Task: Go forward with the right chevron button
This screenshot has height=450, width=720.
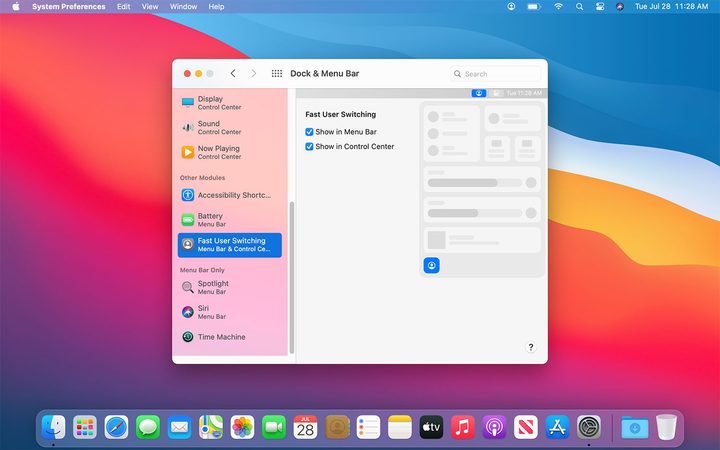Action: (x=253, y=73)
